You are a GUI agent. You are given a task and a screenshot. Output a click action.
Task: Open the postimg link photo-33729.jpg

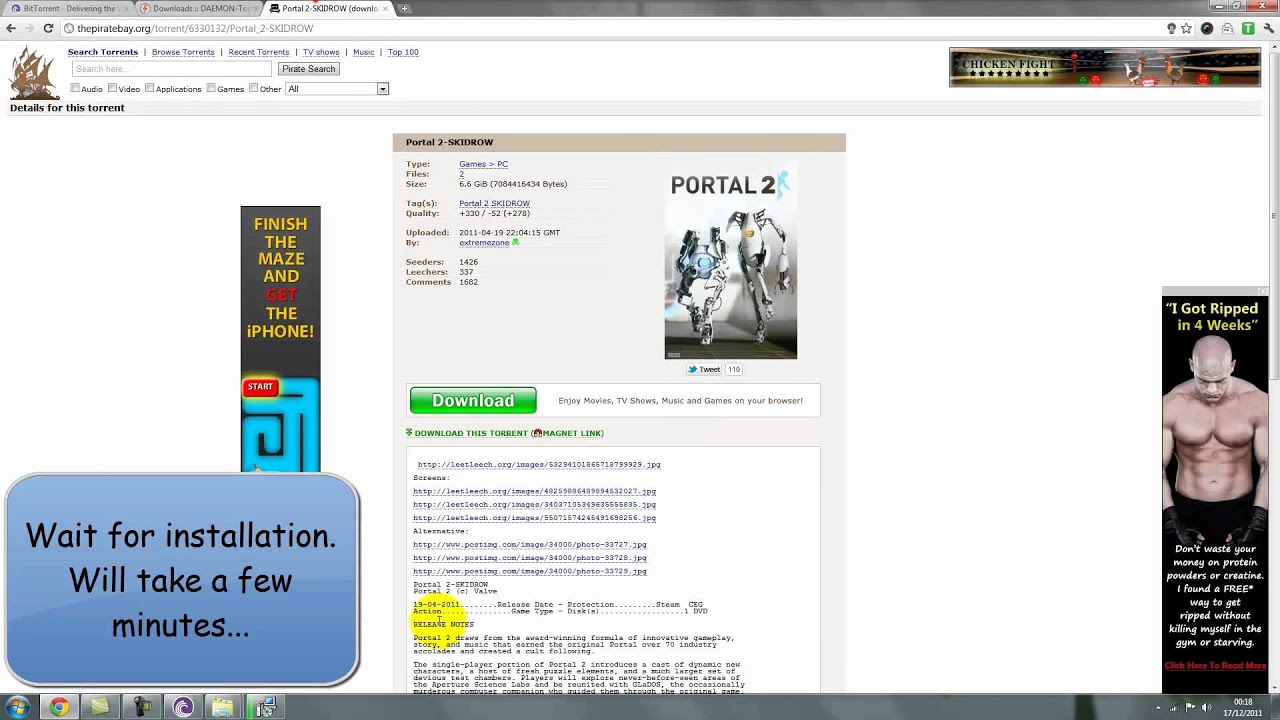(530, 571)
